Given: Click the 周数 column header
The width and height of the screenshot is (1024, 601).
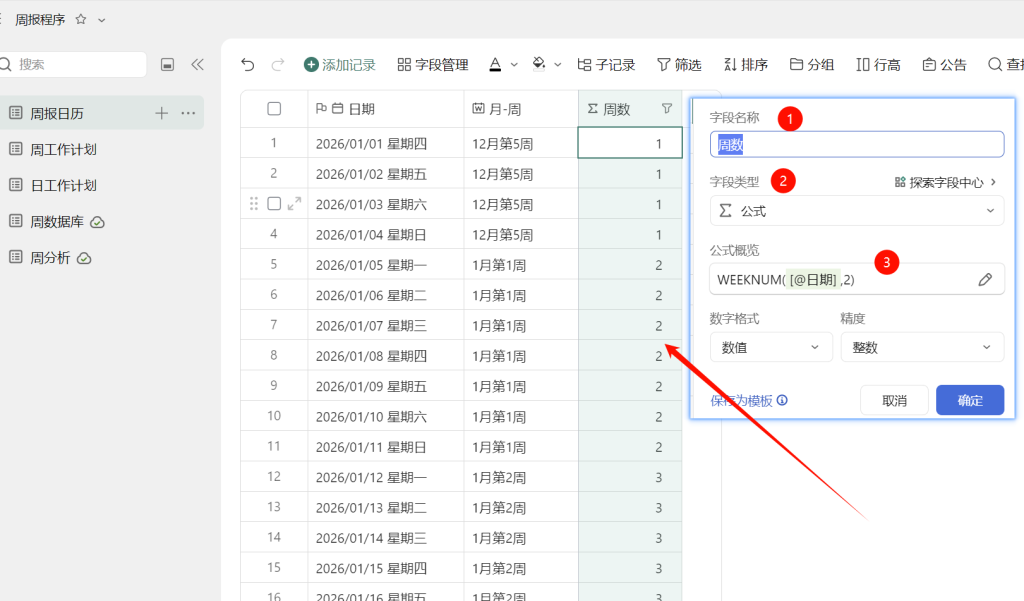Looking at the screenshot, I should click(x=630, y=109).
